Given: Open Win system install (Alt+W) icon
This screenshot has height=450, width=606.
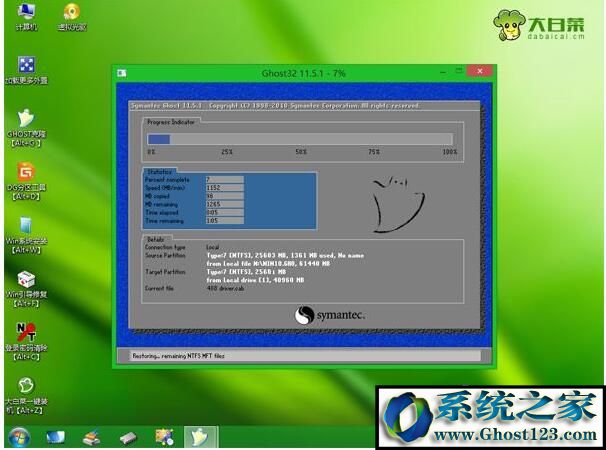Looking at the screenshot, I should pos(26,235).
